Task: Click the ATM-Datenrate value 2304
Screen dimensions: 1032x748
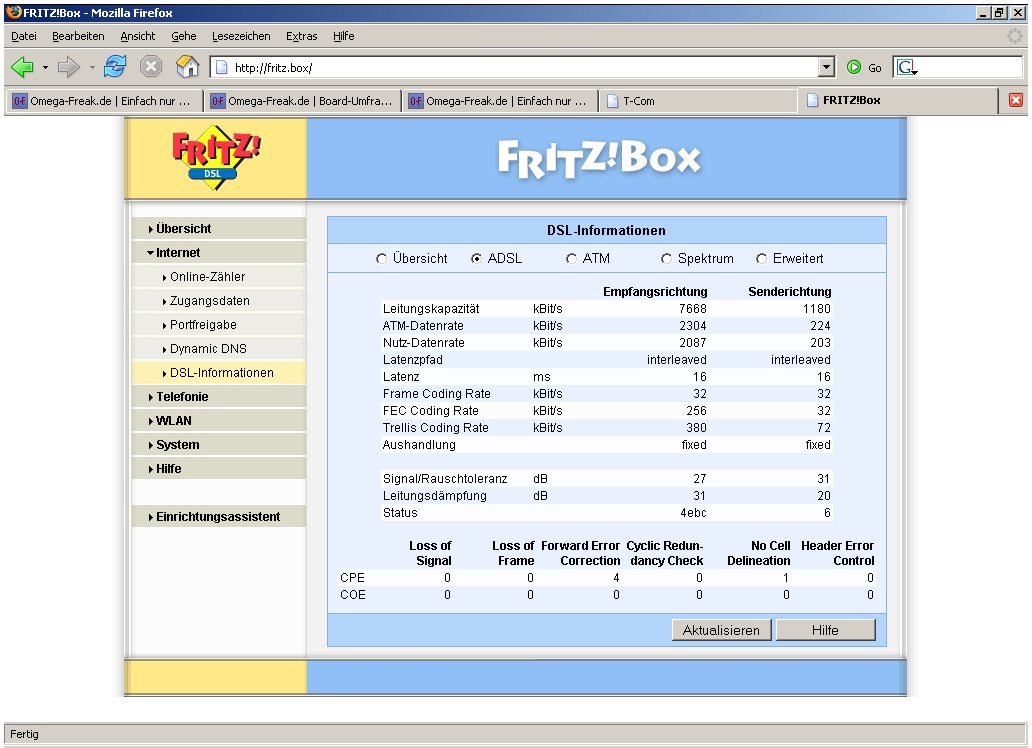Action: click(x=692, y=326)
